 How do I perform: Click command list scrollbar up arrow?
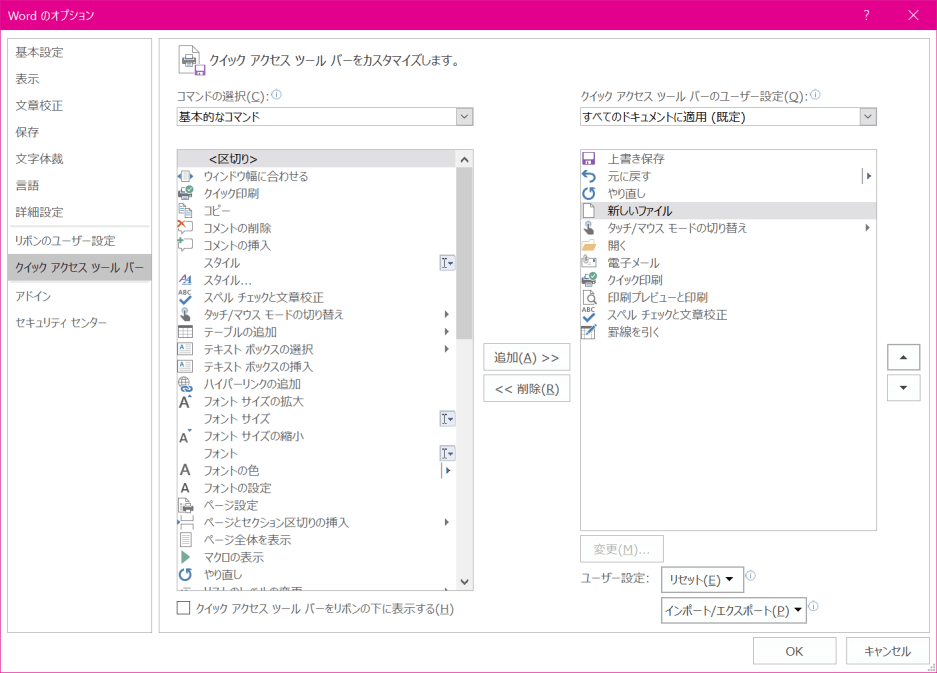pyautogui.click(x=464, y=159)
